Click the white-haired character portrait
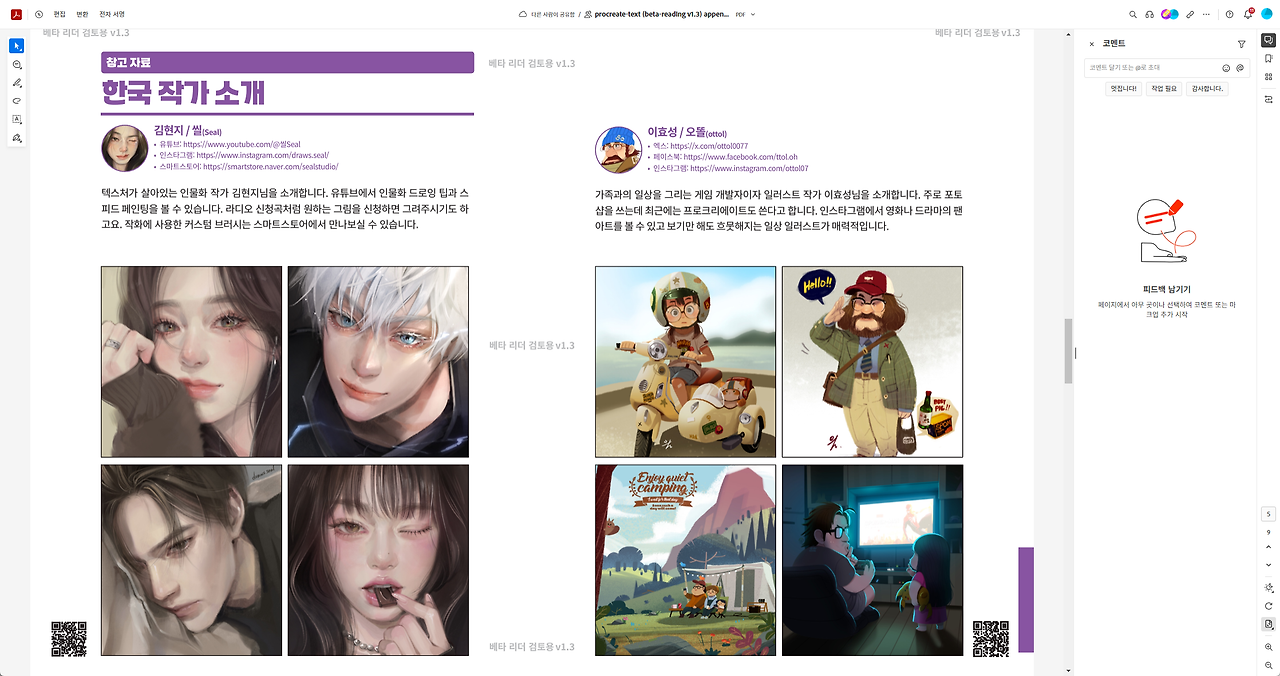 tap(378, 362)
